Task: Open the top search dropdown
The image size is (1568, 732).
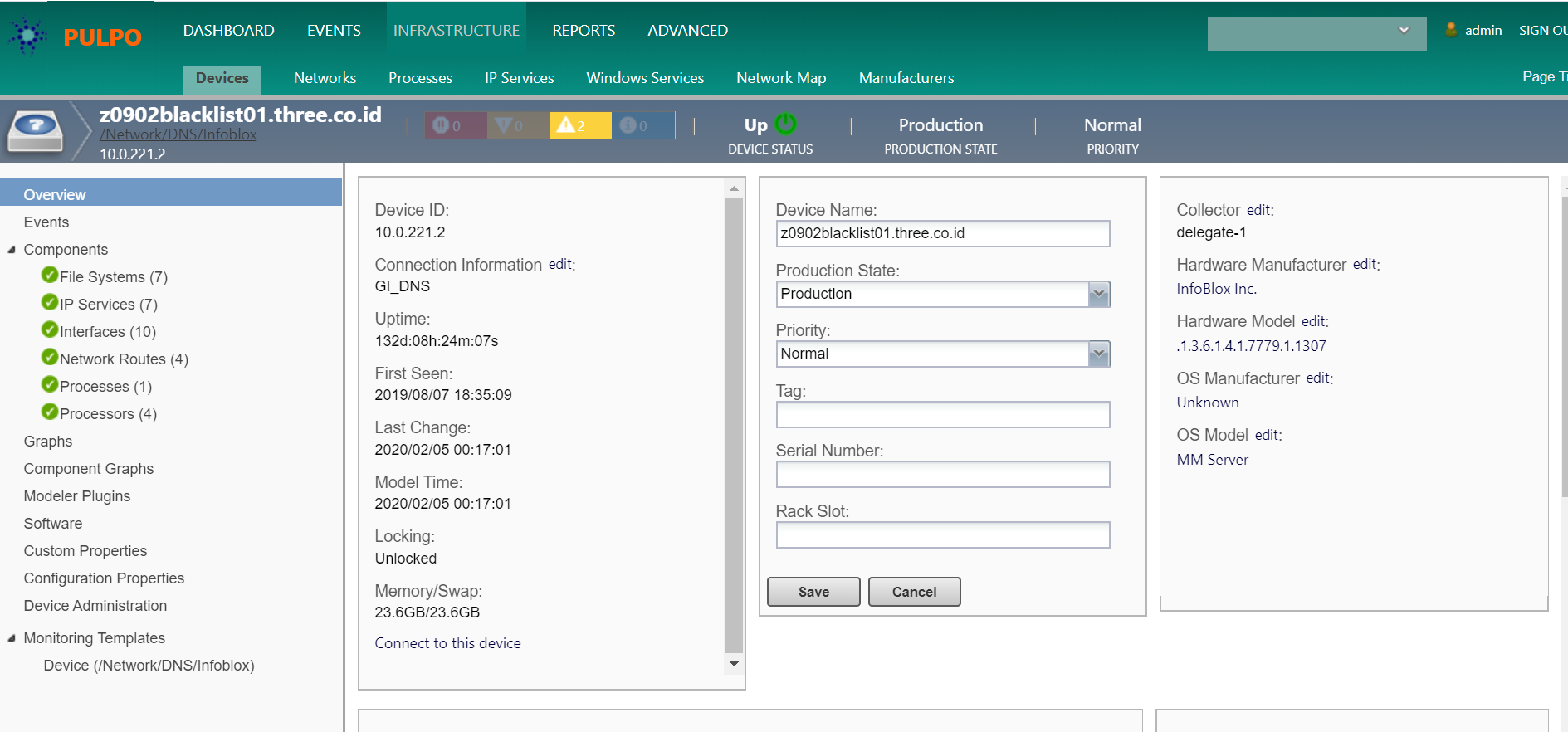Action: pyautogui.click(x=1404, y=31)
